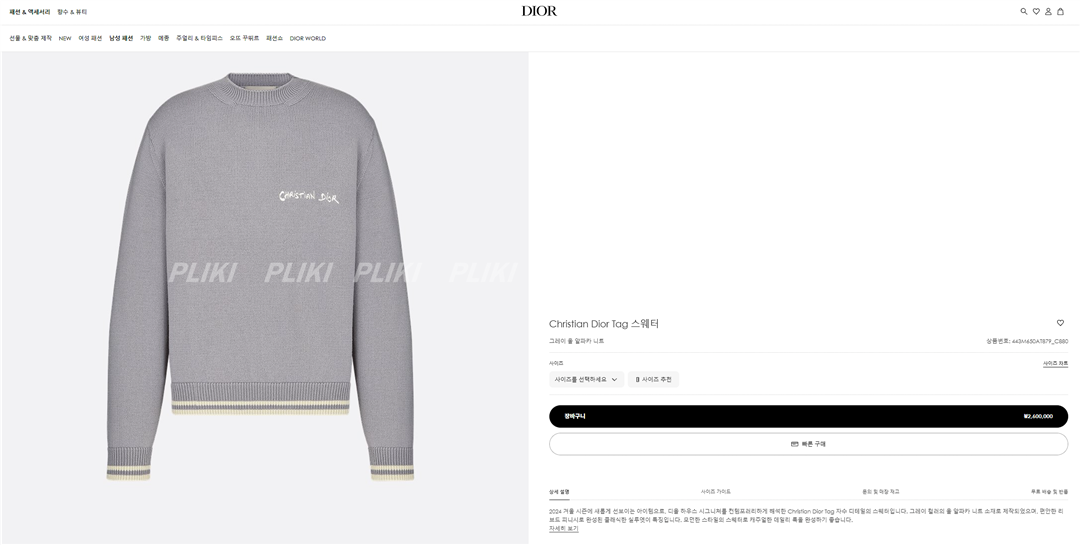Open the shopping bag icon

pyautogui.click(x=1060, y=11)
